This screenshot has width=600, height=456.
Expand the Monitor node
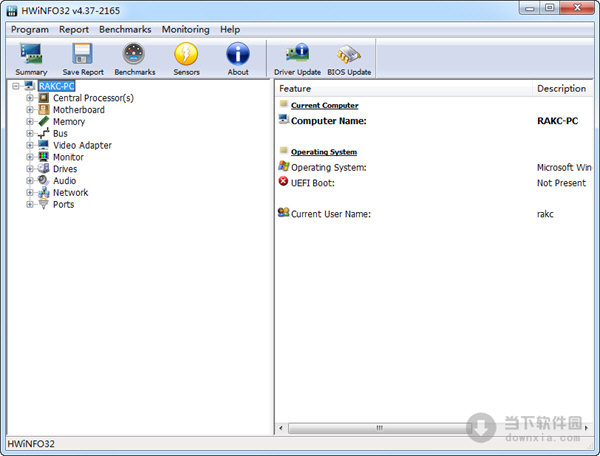pos(29,157)
